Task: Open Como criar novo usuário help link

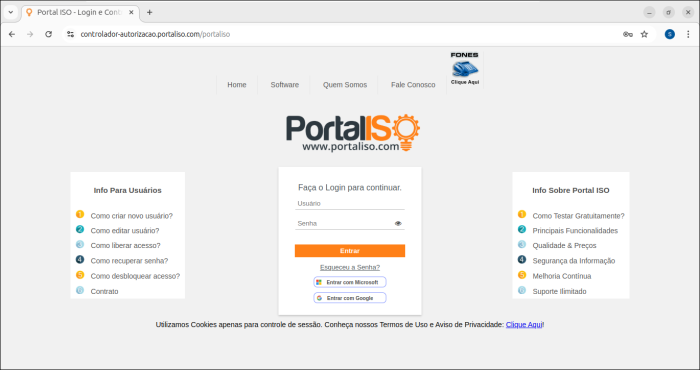Action: coord(132,216)
